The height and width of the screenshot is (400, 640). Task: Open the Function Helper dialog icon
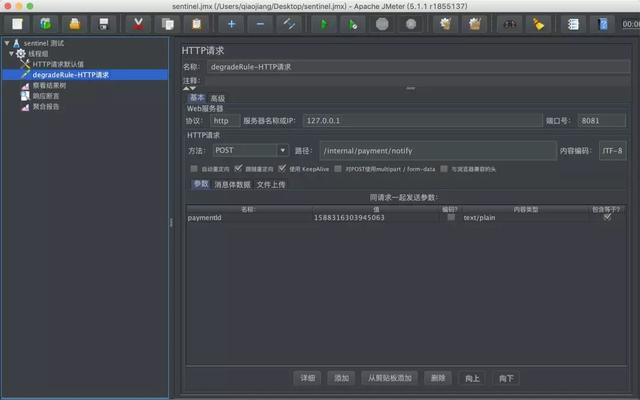(573, 24)
